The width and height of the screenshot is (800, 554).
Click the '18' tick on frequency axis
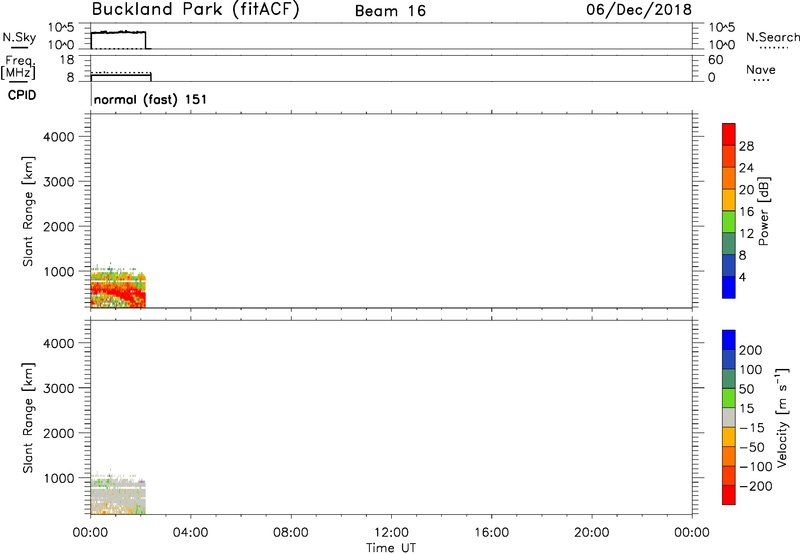(67, 60)
